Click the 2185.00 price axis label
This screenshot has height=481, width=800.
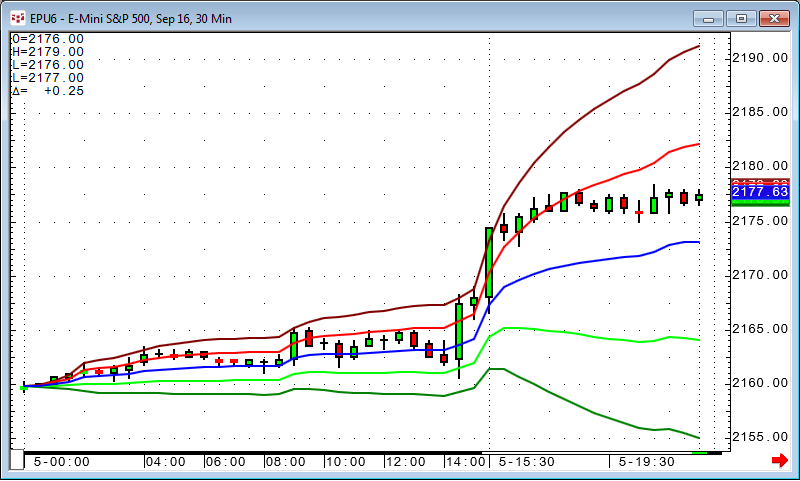[x=760, y=112]
